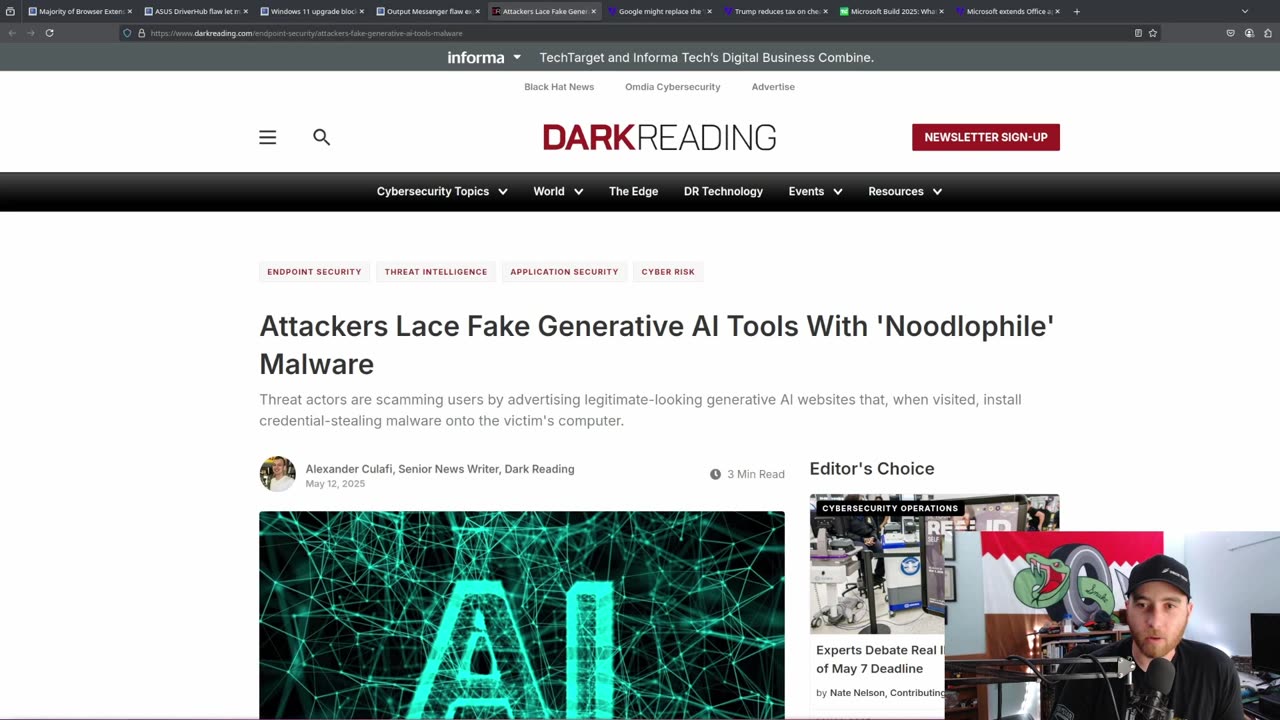Expand the Cybersecurity Topics dropdown
This screenshot has height=720, width=1280.
point(502,192)
